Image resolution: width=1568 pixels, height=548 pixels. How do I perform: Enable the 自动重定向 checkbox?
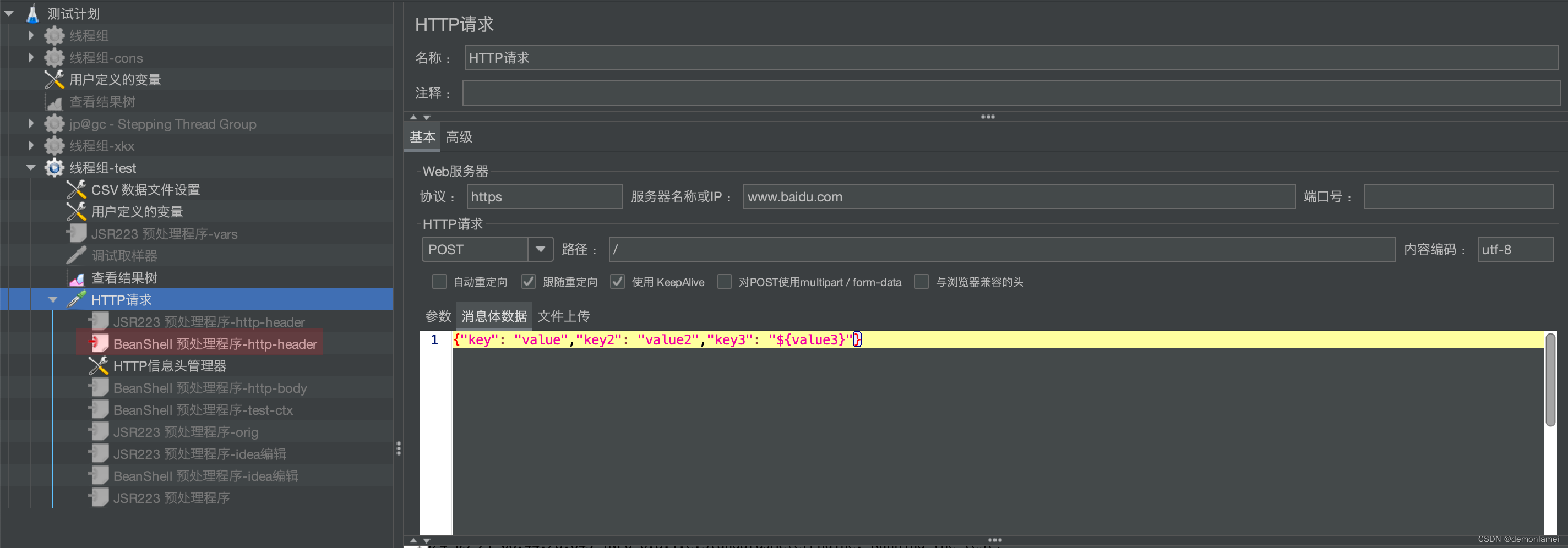439,282
